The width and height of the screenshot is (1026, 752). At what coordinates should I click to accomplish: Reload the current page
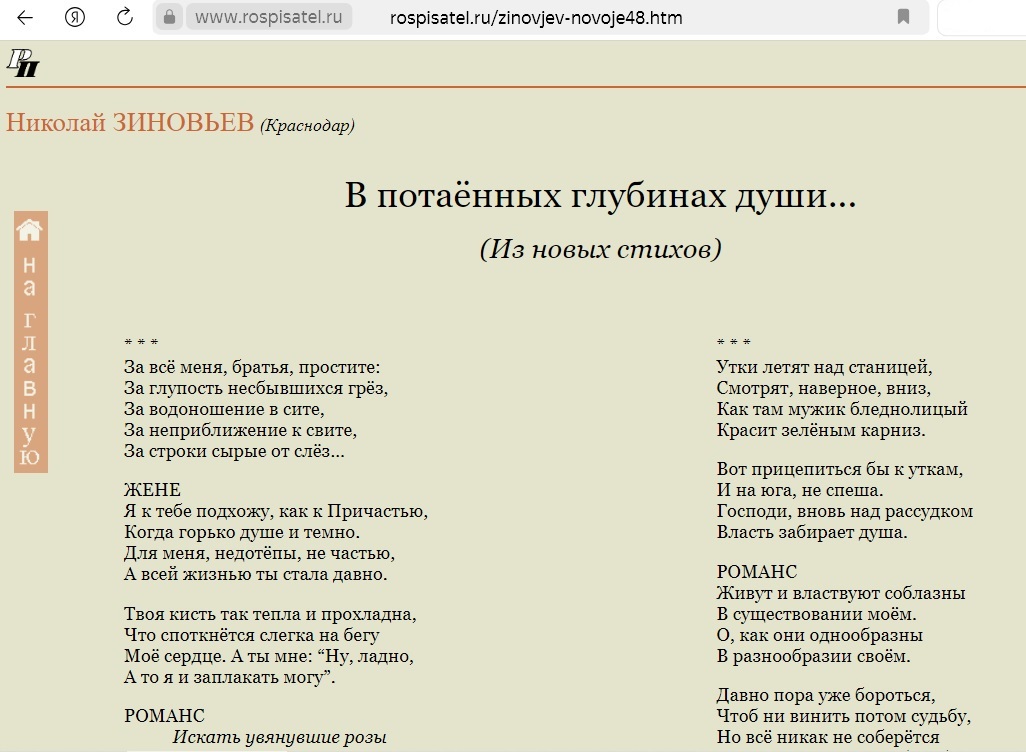click(x=125, y=17)
